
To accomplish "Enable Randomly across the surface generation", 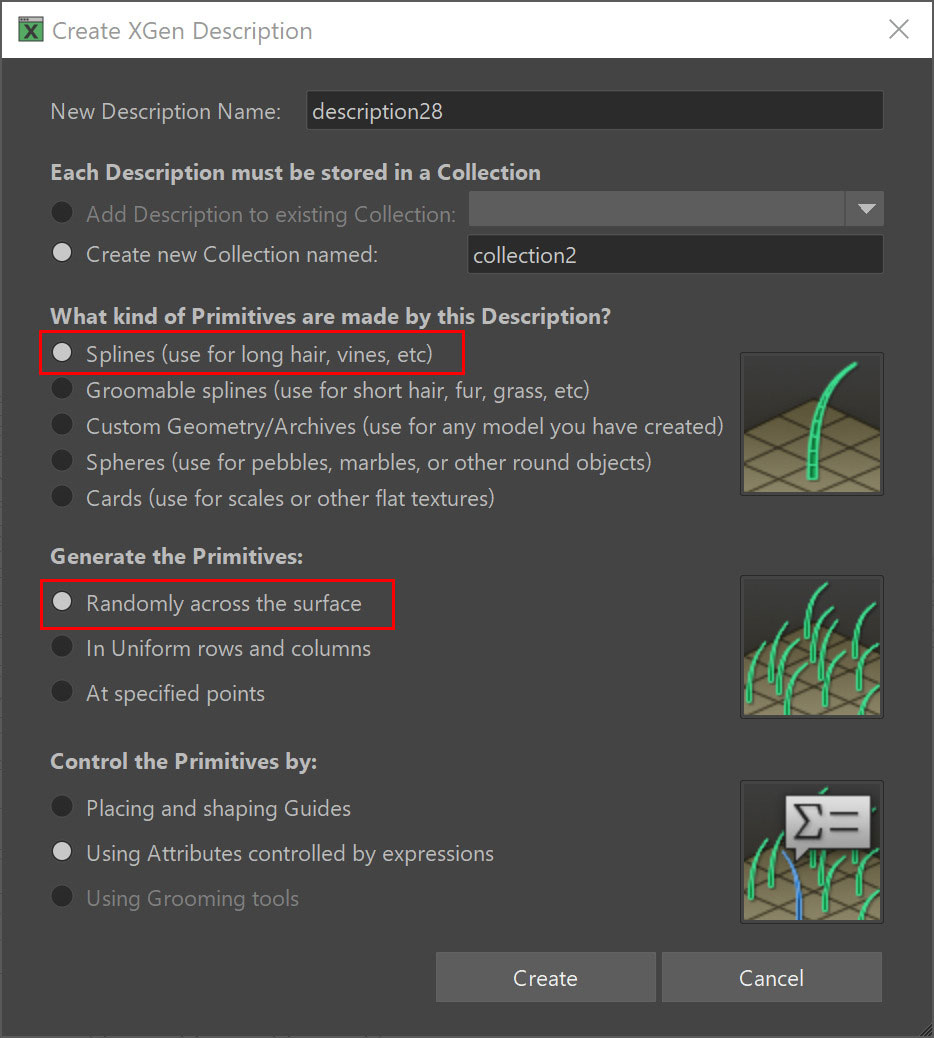I will click(61, 603).
